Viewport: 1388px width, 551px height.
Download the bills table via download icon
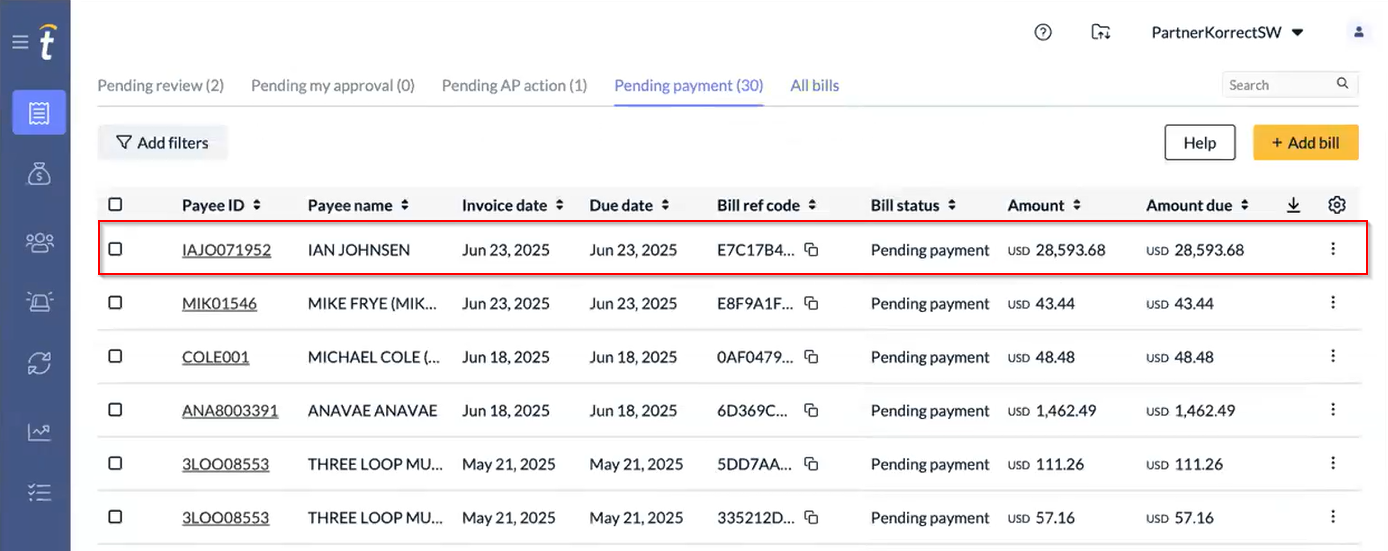1293,205
